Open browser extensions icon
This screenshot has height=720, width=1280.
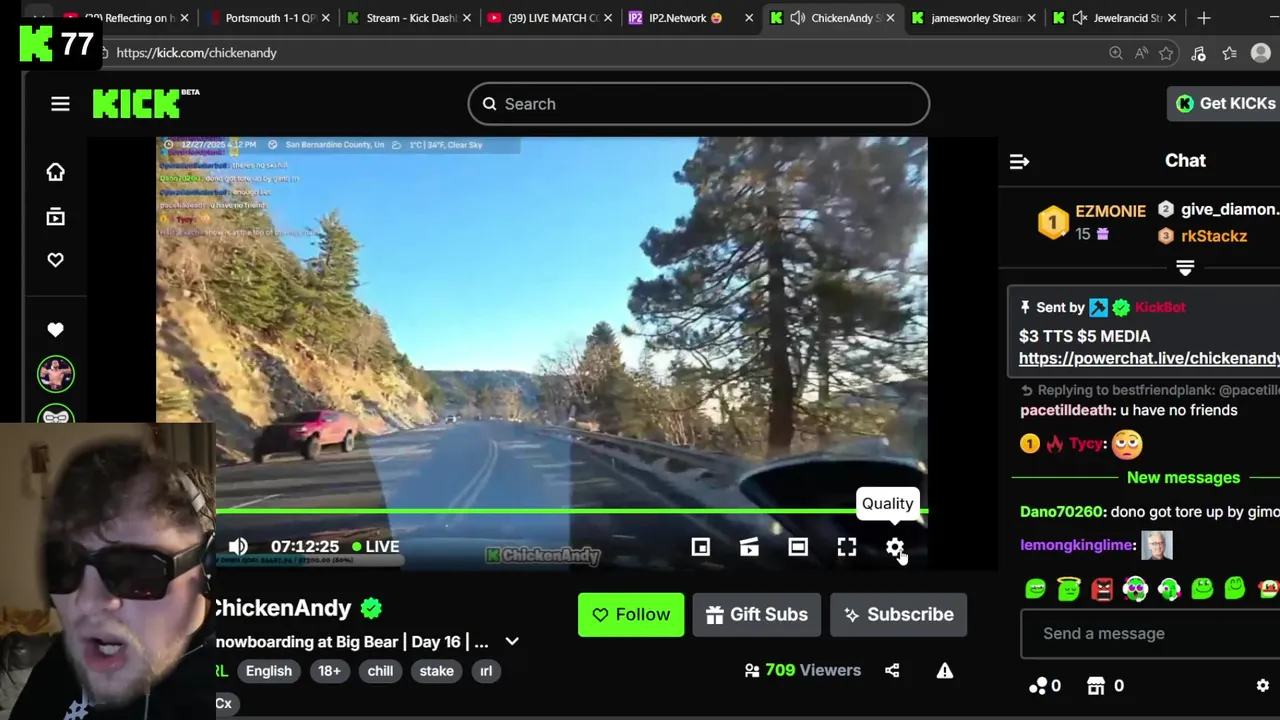click(x=1198, y=53)
